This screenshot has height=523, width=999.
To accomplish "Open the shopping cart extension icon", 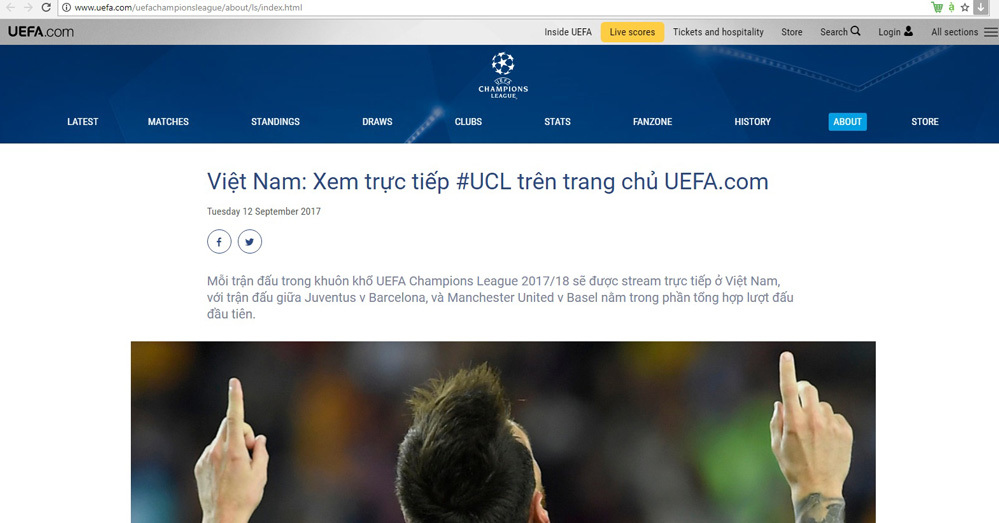I will tap(937, 8).
